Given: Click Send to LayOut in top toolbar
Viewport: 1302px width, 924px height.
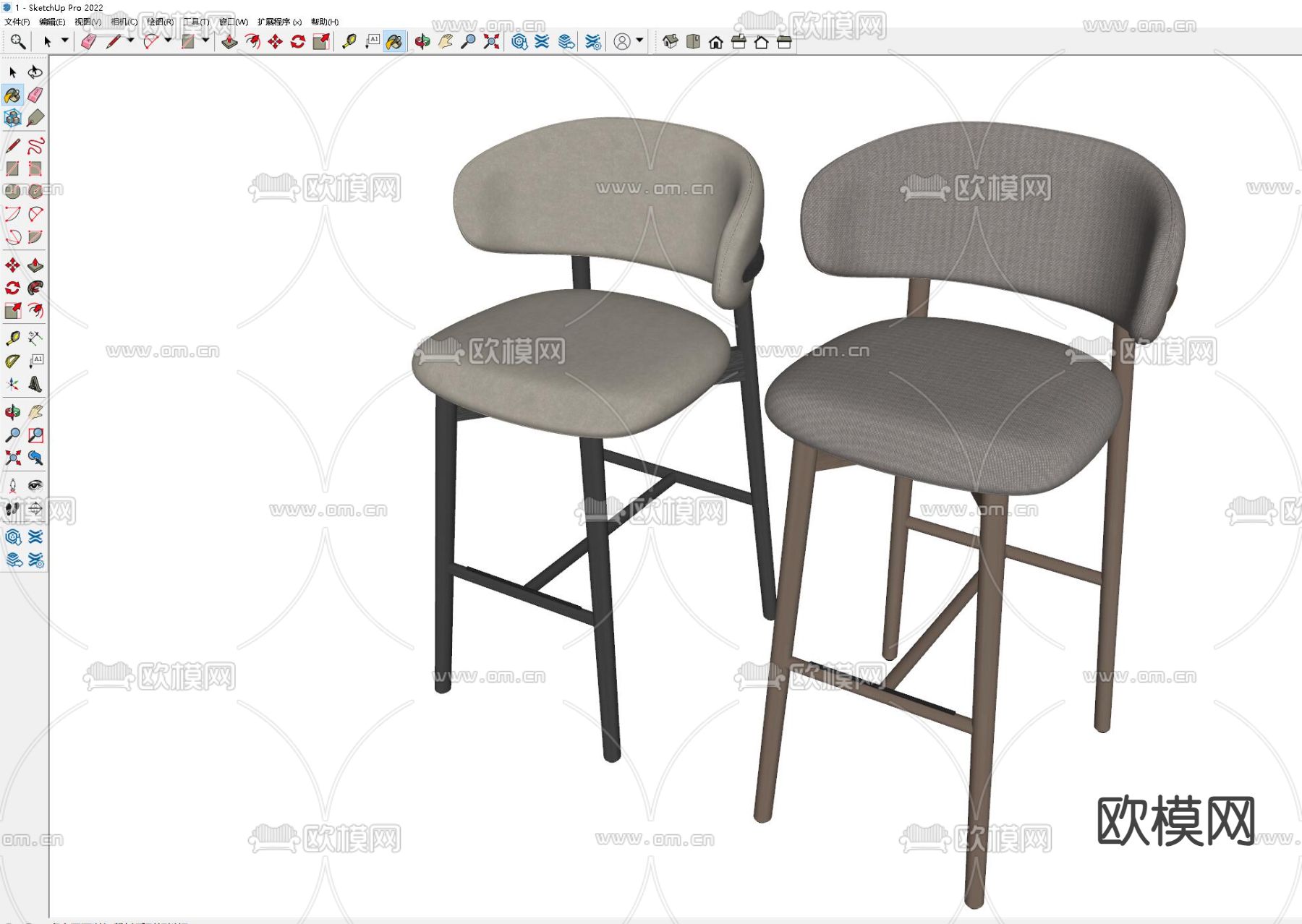Looking at the screenshot, I should click(x=566, y=42).
